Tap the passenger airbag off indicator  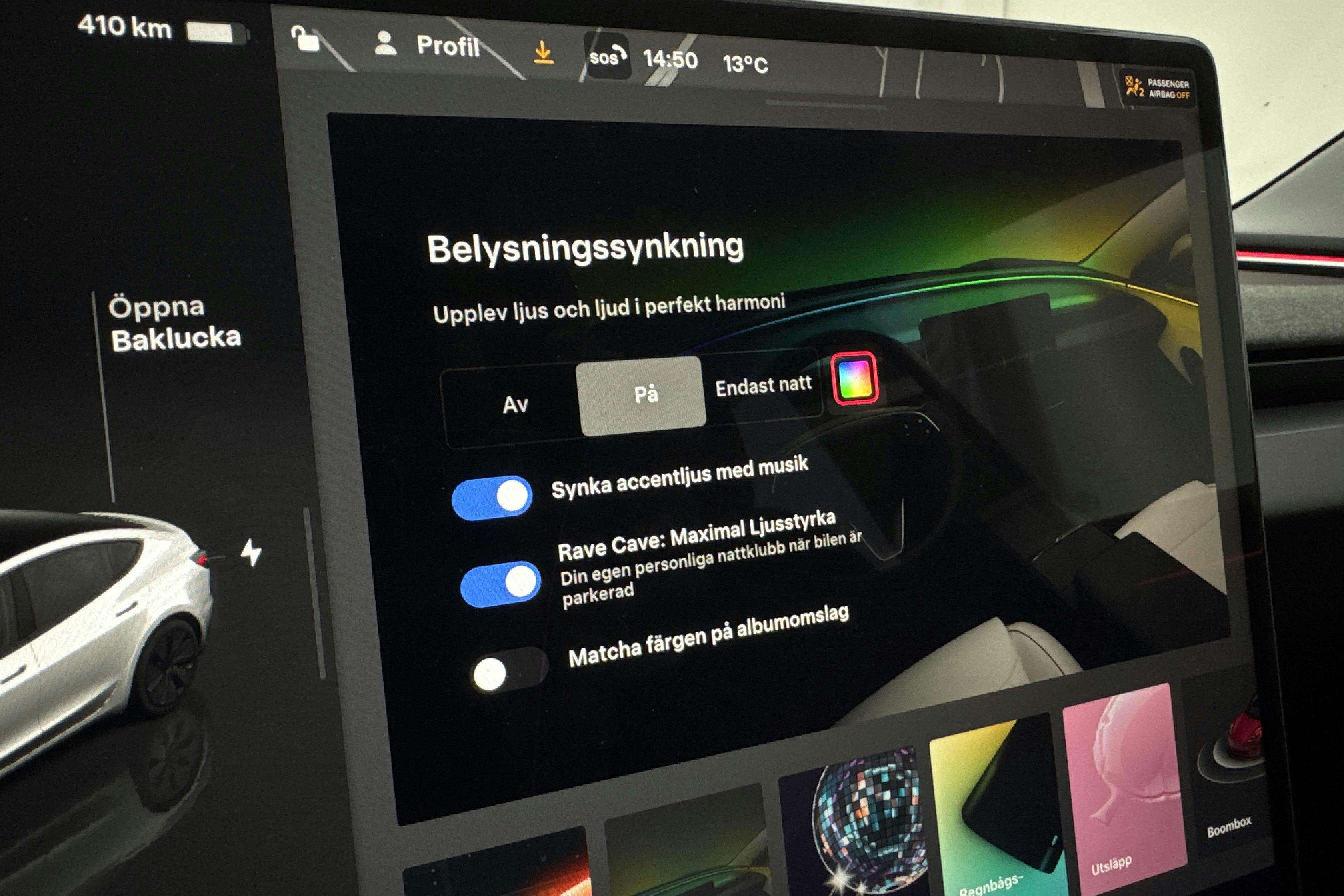coord(1157,89)
